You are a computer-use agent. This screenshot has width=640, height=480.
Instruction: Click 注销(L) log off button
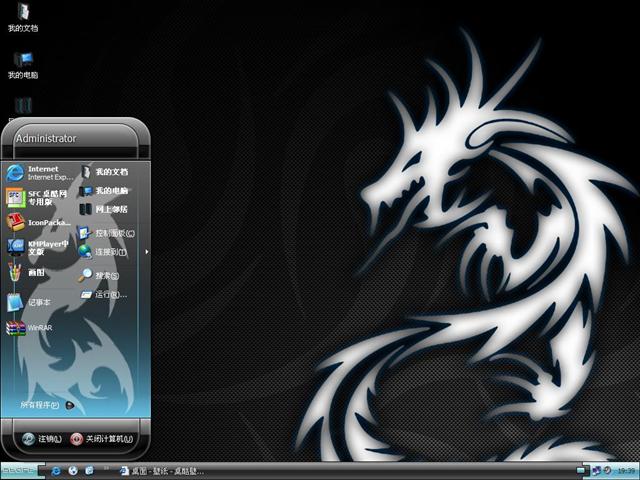42,439
